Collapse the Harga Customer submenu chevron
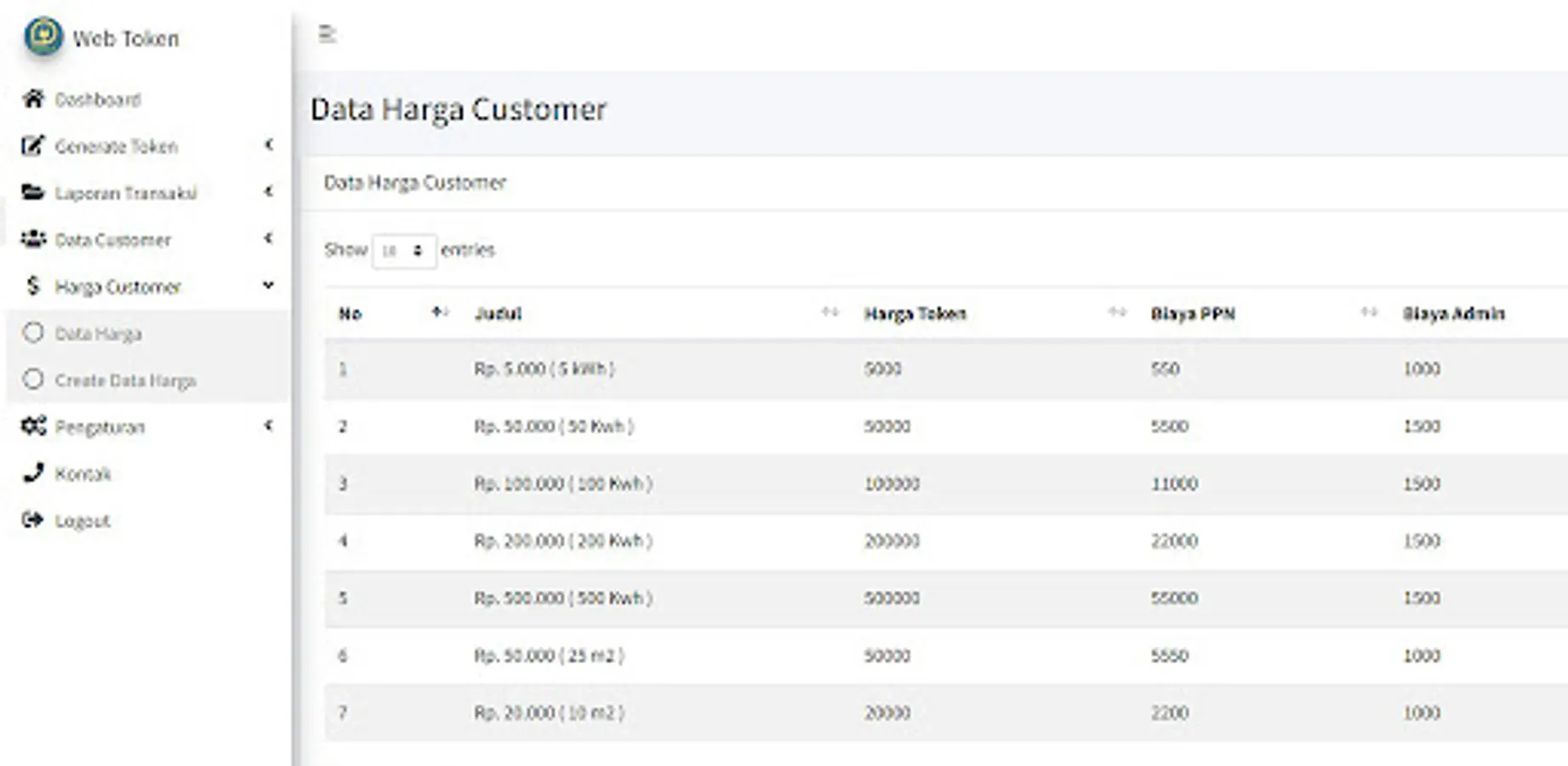This screenshot has height=766, width=1568. point(269,286)
